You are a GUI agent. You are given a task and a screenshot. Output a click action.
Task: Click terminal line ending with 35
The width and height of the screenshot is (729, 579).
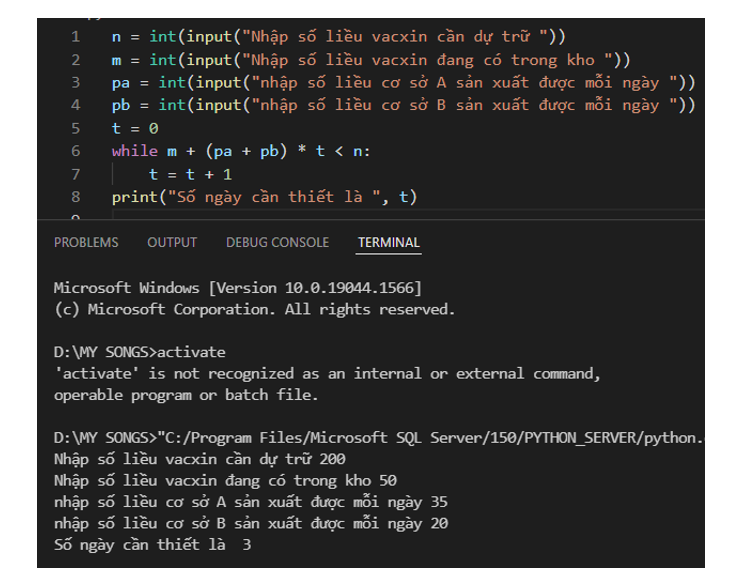pos(251,502)
